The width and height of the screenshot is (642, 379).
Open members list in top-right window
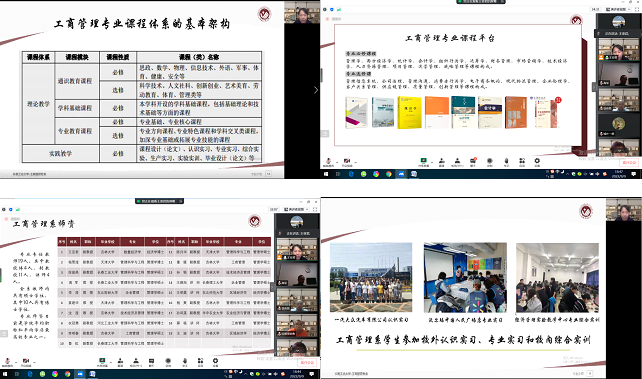[457, 161]
